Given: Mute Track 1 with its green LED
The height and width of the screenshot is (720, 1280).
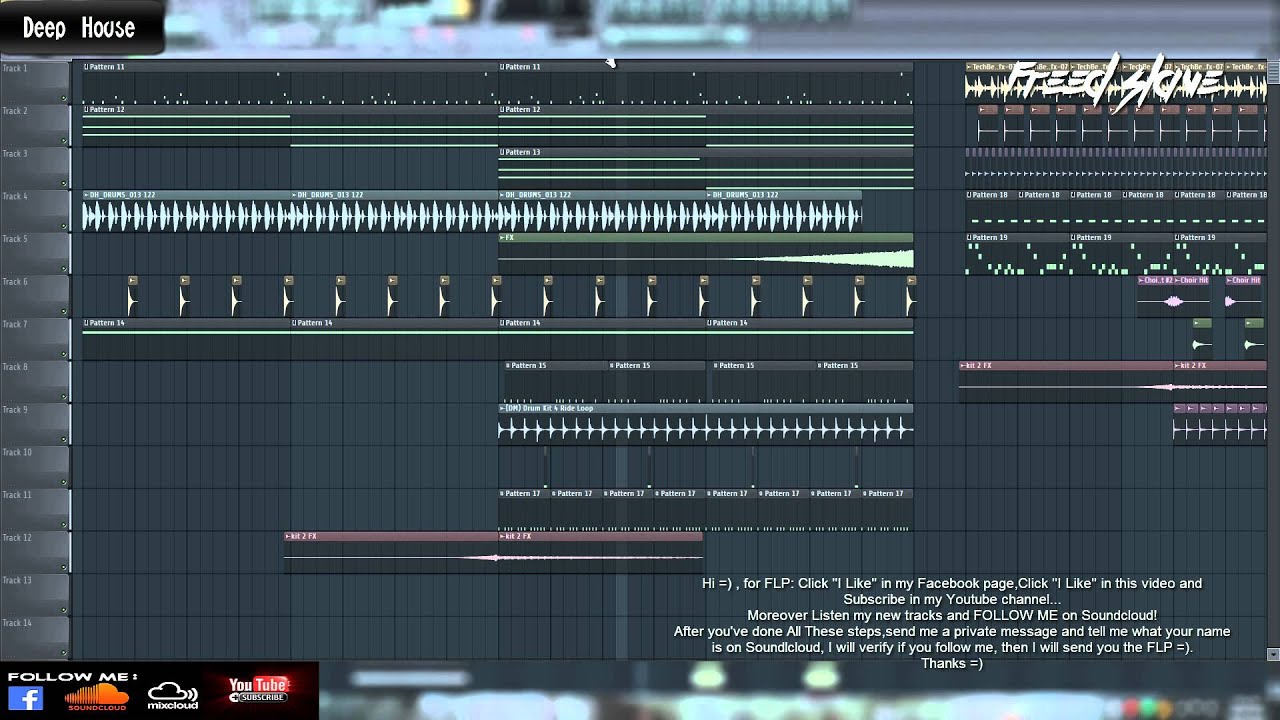Looking at the screenshot, I should click(x=64, y=99).
